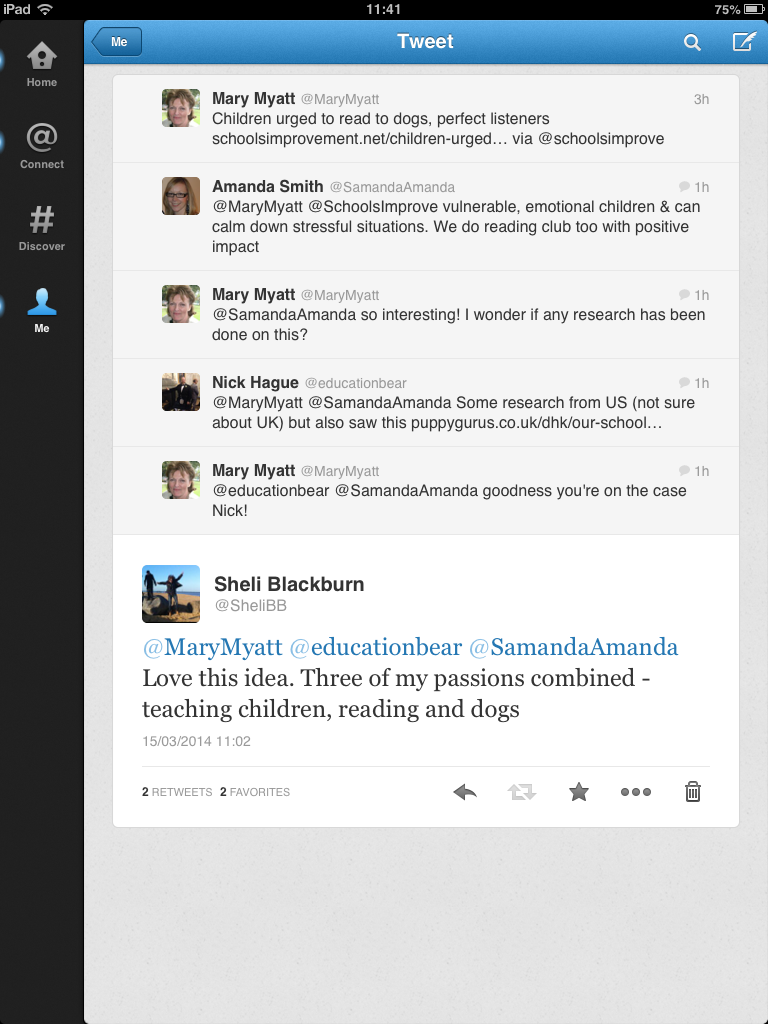
Task: Open @MaryMyatt mention in Sheli's tweet
Action: click(x=212, y=647)
